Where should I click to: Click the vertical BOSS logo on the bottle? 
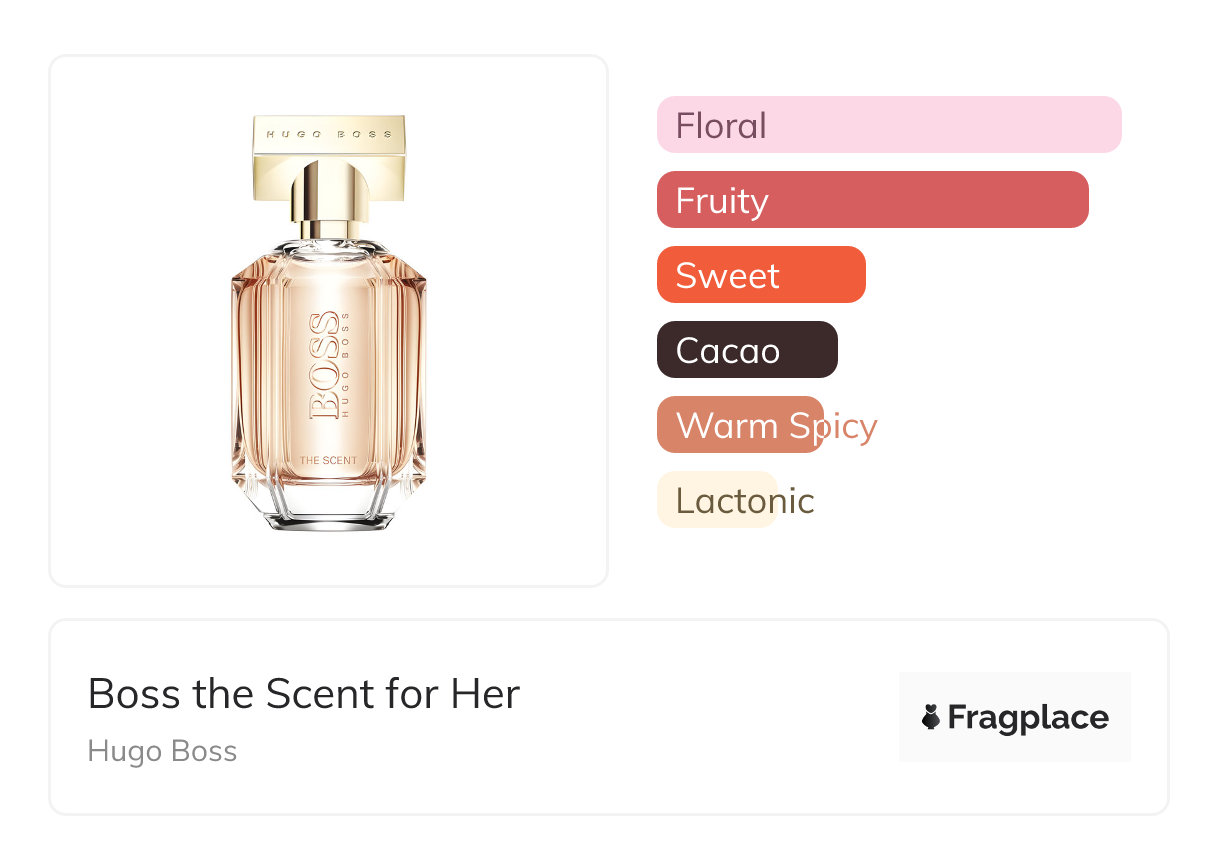click(324, 365)
